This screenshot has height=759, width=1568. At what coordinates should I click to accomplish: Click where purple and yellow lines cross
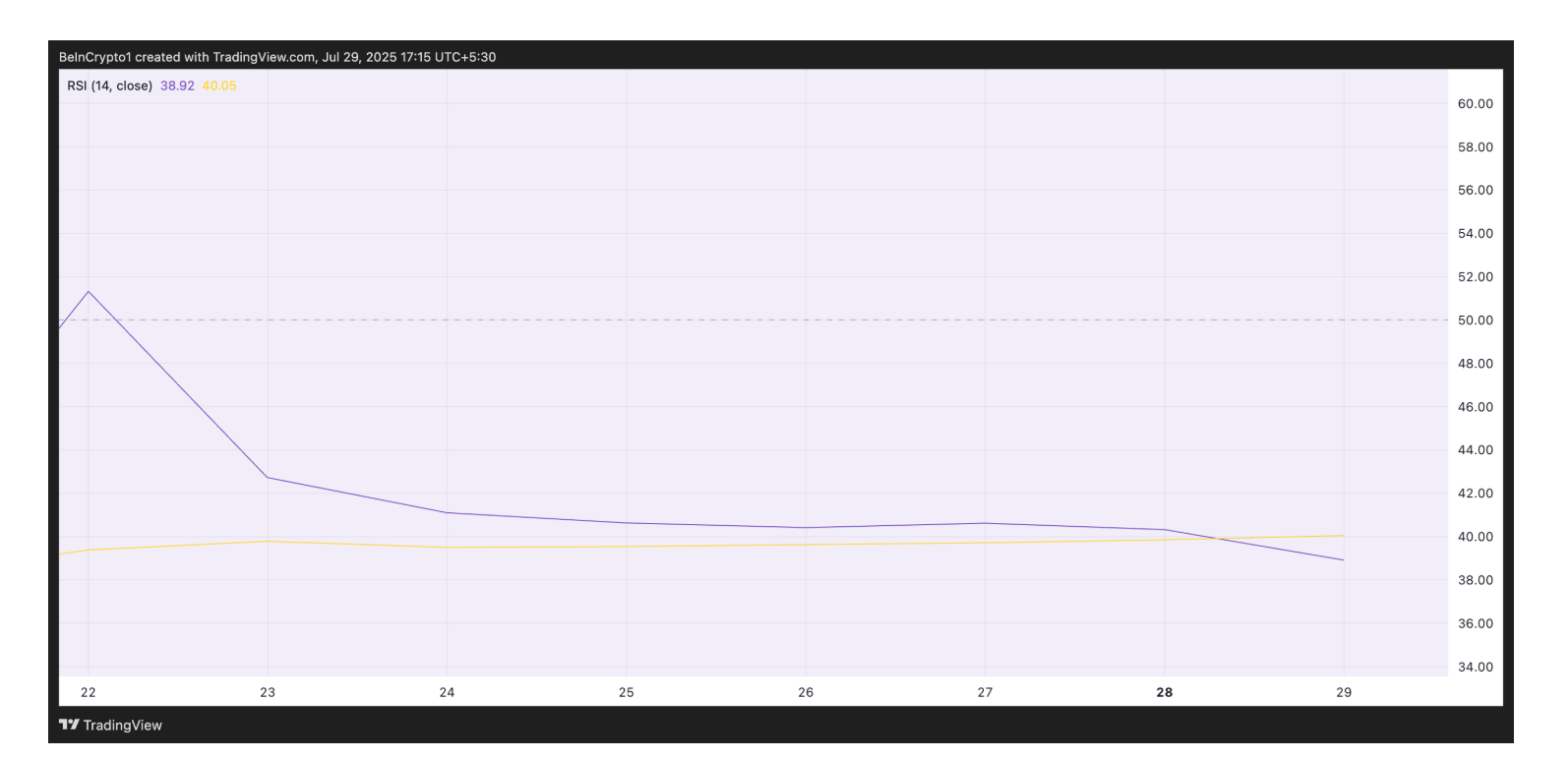pos(1218,538)
